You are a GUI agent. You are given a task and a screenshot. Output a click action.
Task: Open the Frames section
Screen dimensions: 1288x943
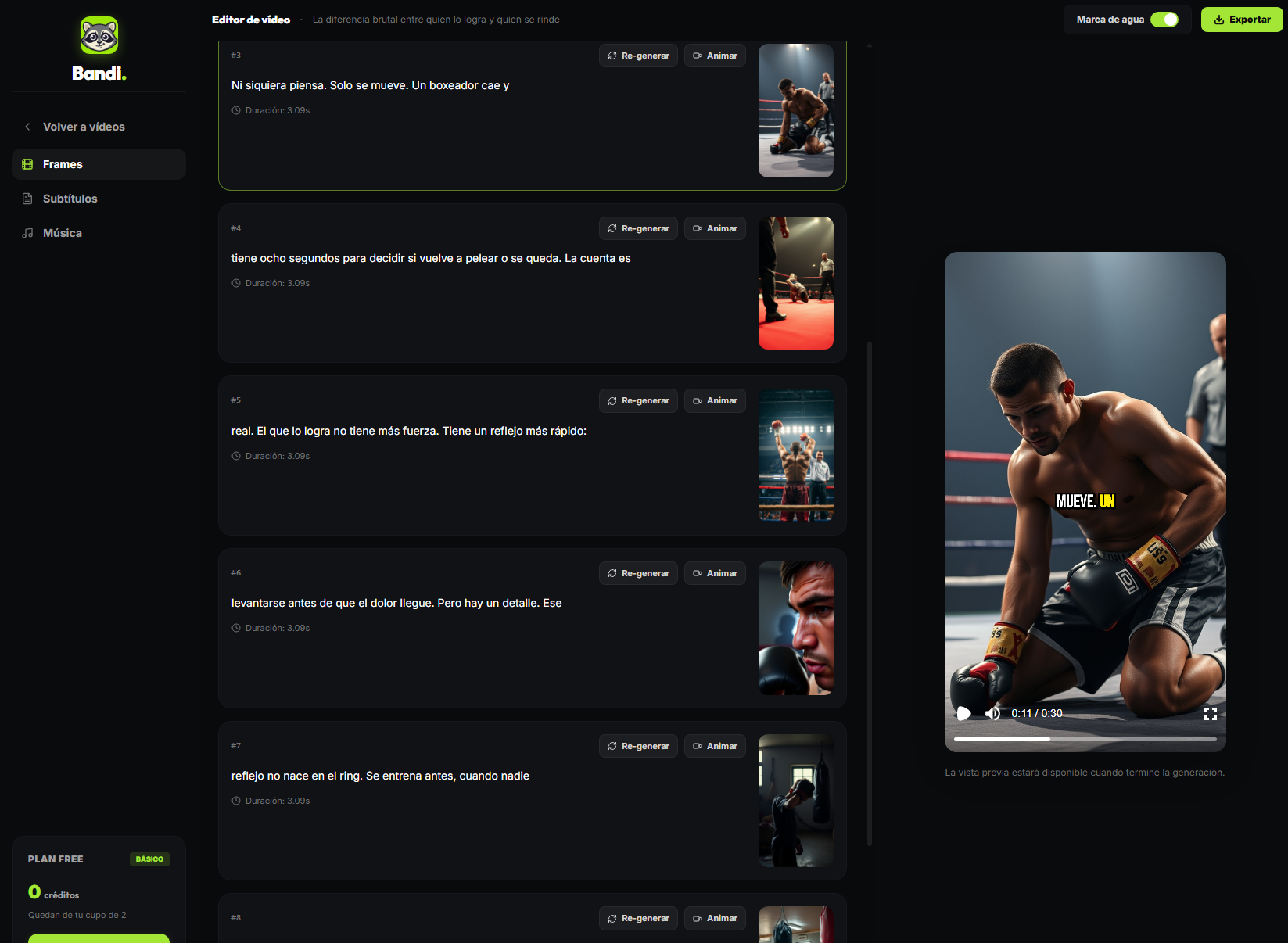[99, 164]
